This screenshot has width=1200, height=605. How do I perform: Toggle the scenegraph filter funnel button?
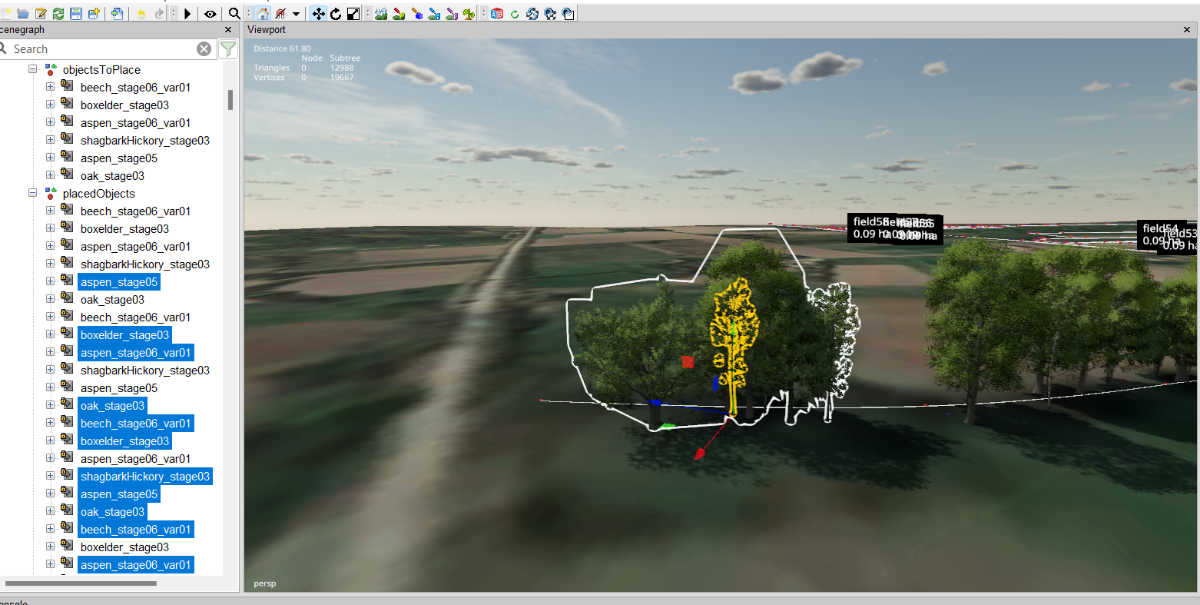click(x=228, y=49)
